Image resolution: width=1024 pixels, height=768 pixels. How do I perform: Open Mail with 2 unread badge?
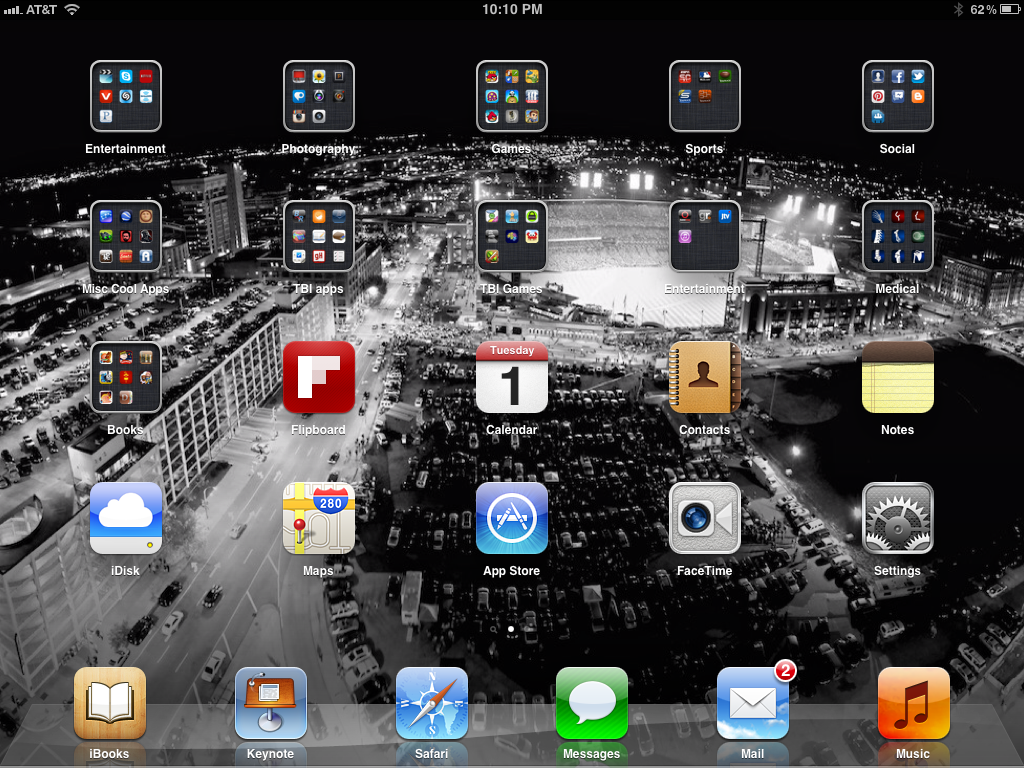click(752, 703)
